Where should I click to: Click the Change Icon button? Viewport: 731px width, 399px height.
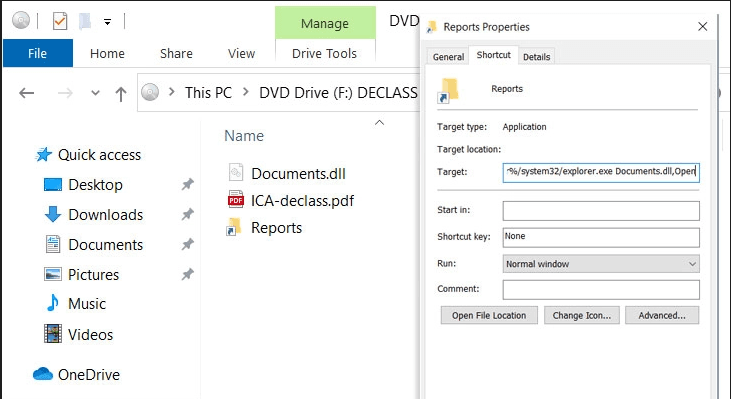pos(581,316)
